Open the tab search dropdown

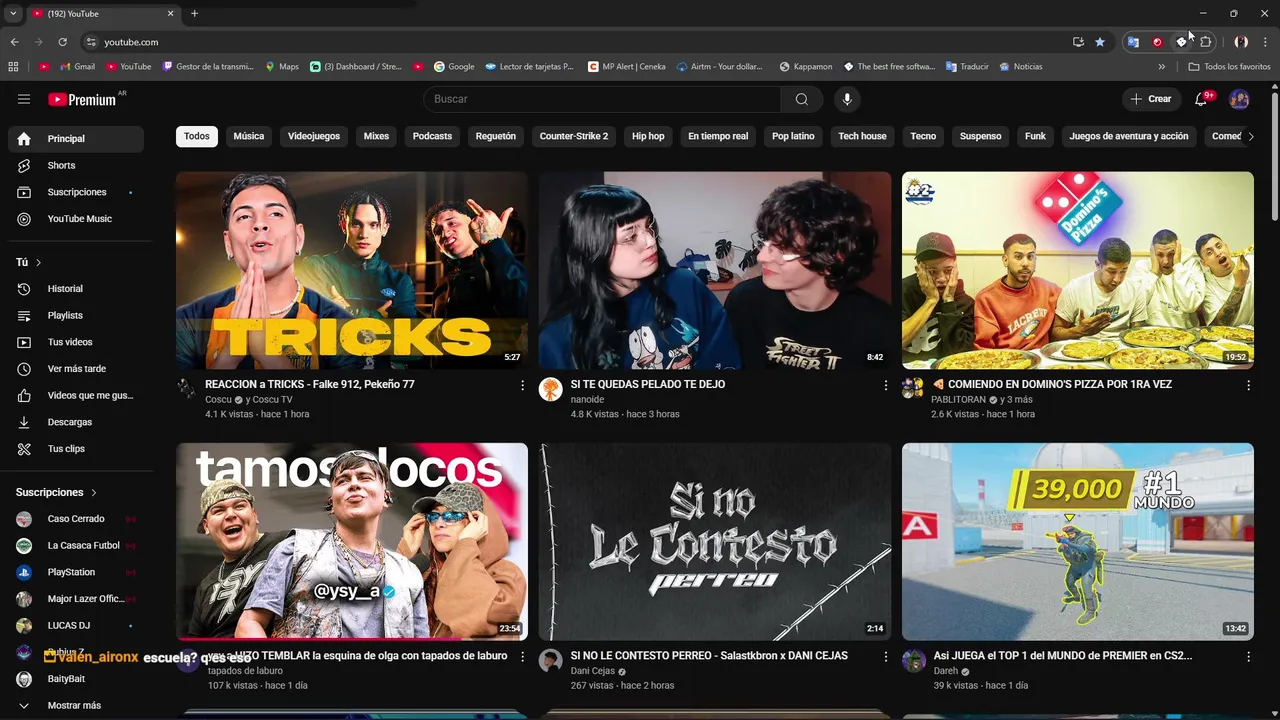(x=13, y=13)
